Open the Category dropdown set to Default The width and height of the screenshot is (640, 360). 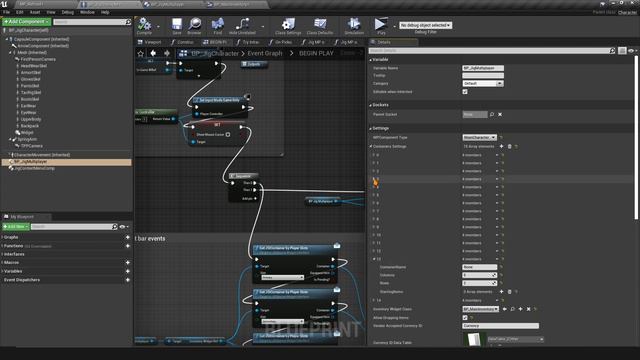pos(483,83)
